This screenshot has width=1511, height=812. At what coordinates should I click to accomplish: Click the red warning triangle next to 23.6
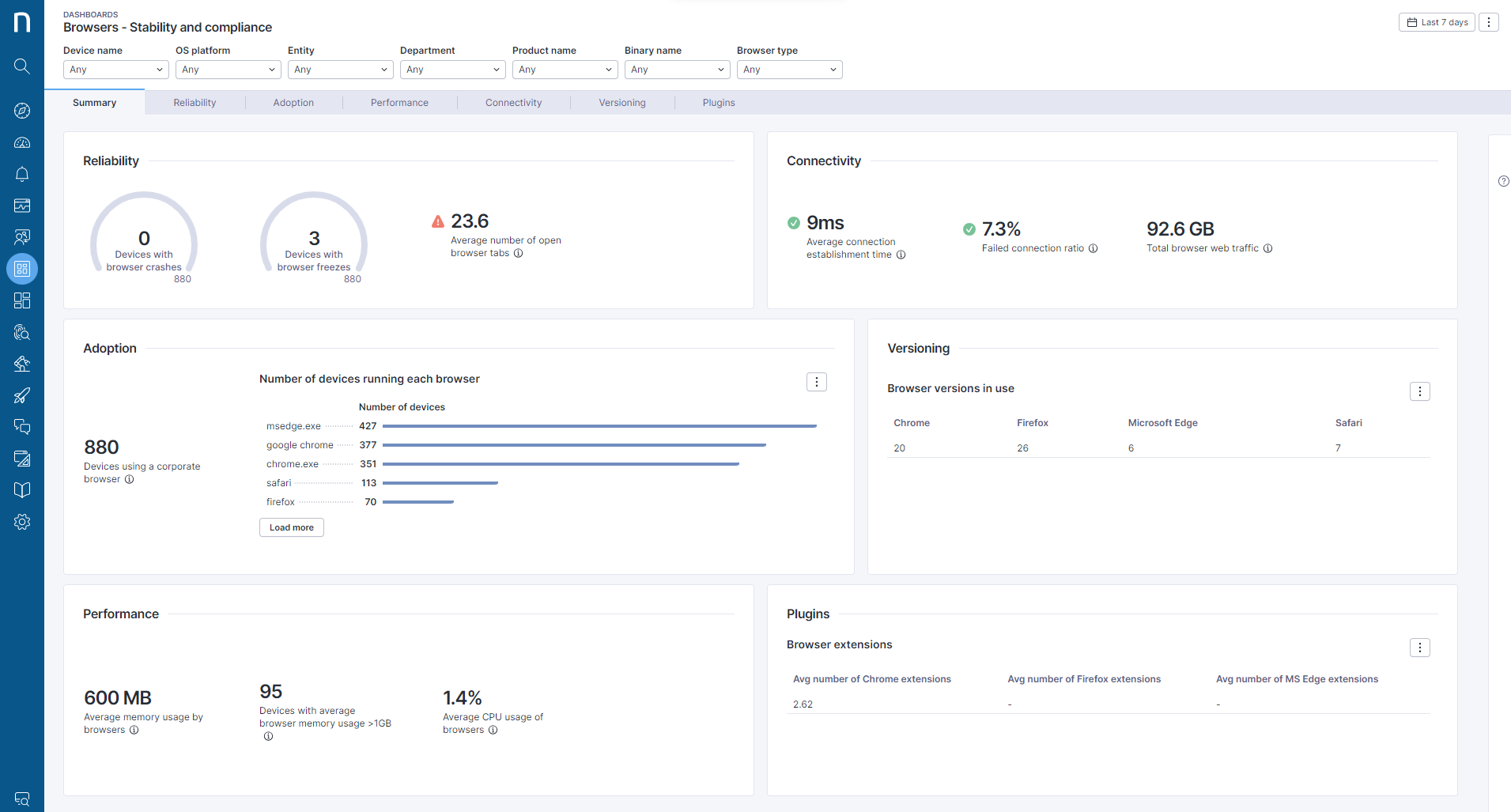tap(438, 221)
